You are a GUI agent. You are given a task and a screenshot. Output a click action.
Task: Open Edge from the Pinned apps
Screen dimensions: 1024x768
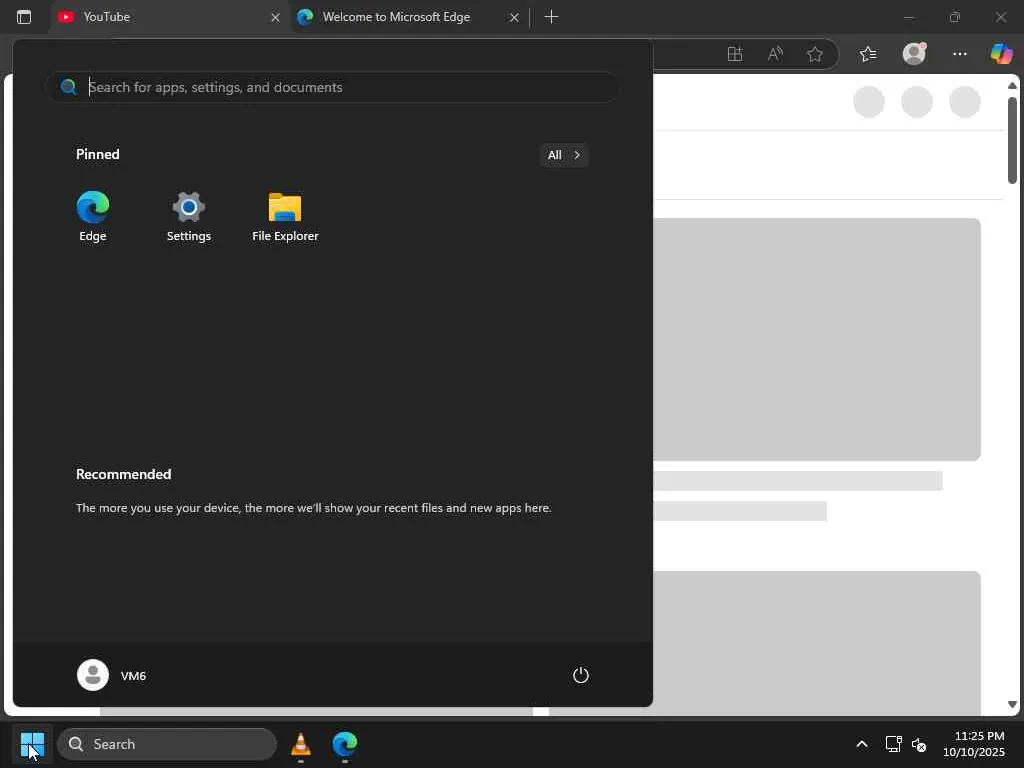(93, 216)
